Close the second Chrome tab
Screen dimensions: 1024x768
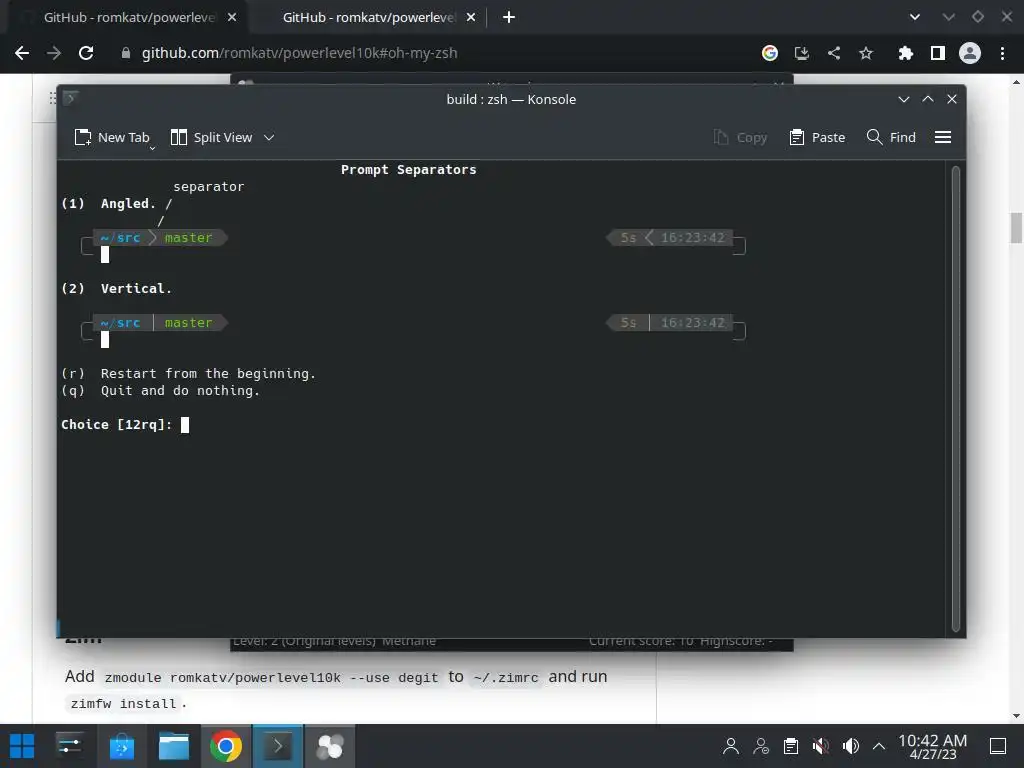click(x=471, y=18)
